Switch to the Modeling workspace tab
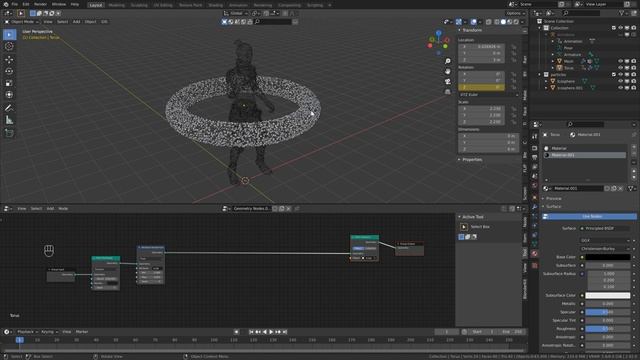 click(x=116, y=5)
